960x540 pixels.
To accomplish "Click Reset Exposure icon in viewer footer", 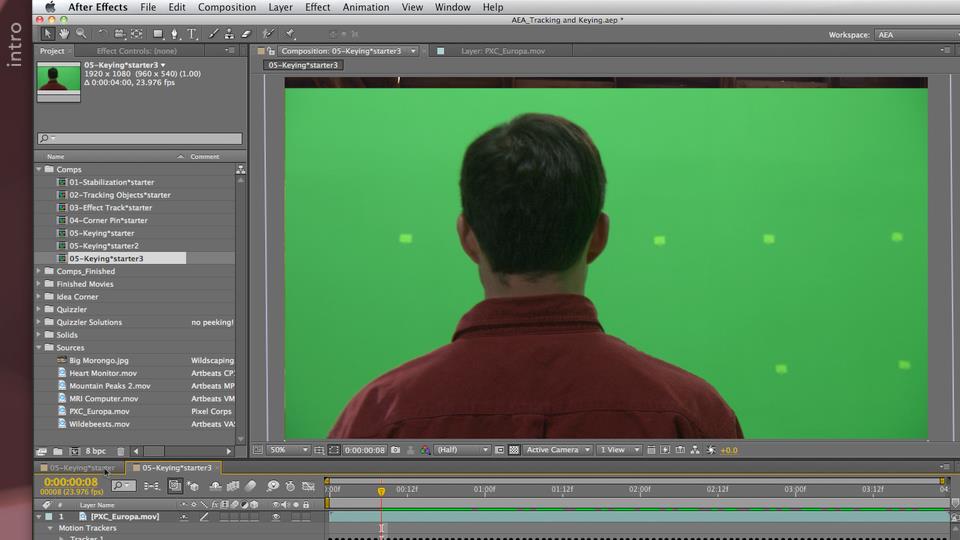I will [x=711, y=450].
